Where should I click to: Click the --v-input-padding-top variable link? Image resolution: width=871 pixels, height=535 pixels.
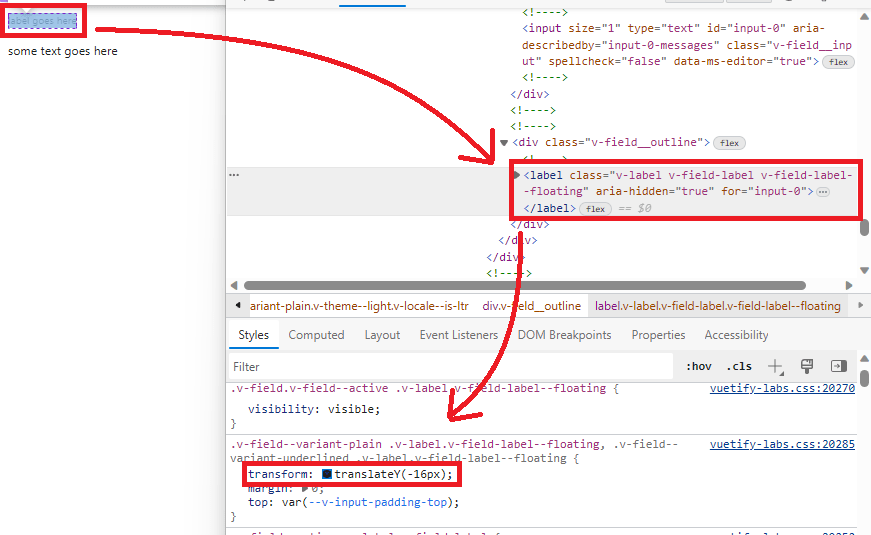(378, 502)
